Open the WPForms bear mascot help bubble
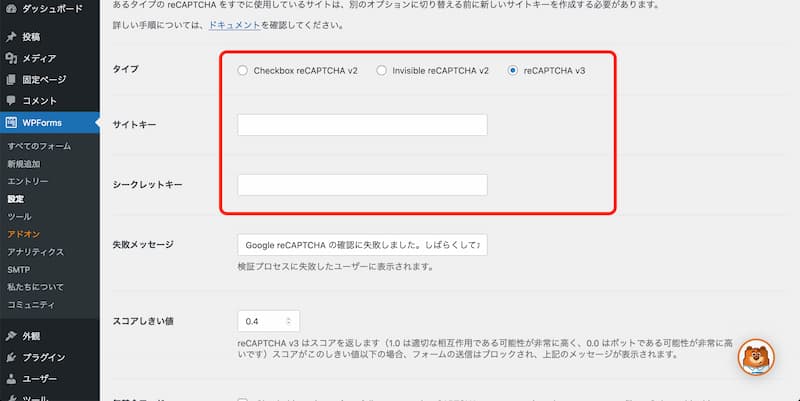This screenshot has height=401, width=800. tap(756, 357)
